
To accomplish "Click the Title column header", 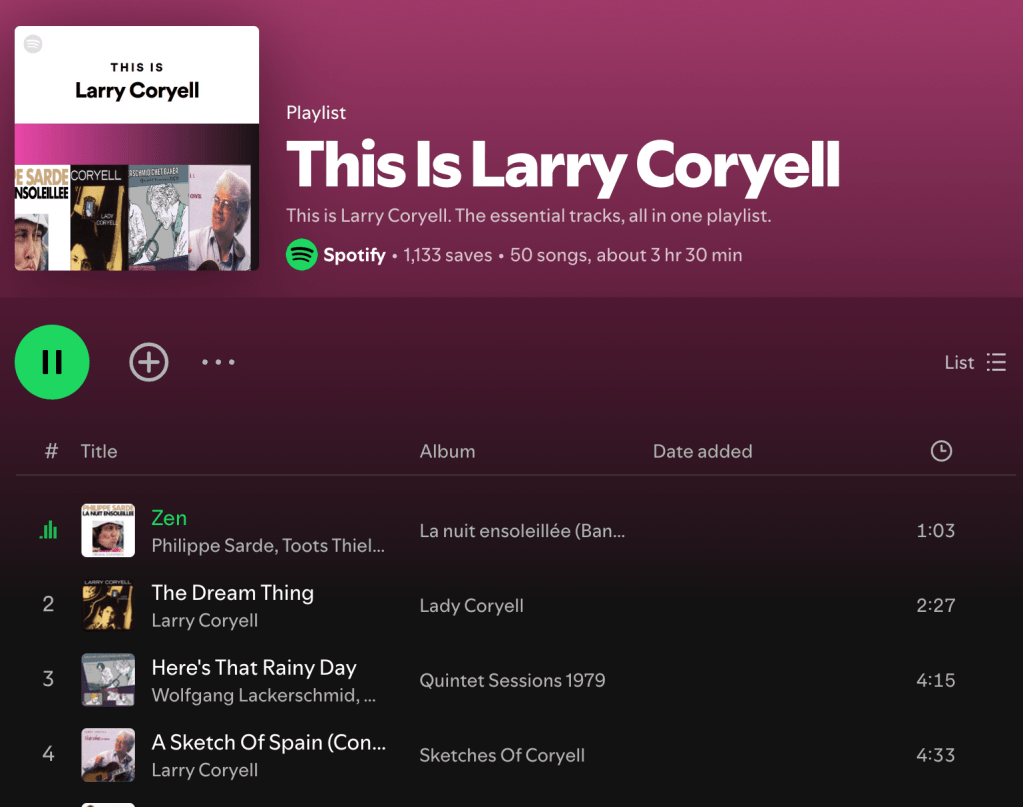I will pos(99,451).
